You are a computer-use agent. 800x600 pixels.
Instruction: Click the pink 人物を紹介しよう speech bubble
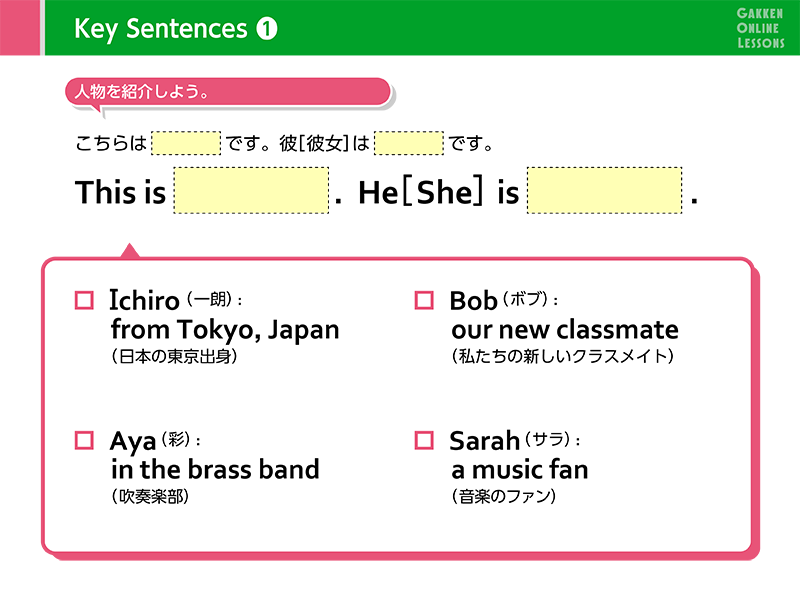[228, 92]
